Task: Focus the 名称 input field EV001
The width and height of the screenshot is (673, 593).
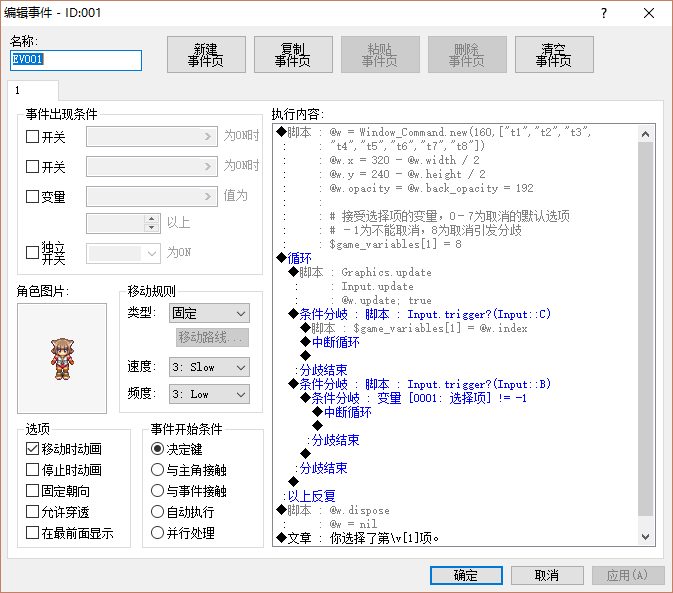Action: pyautogui.click(x=76, y=60)
